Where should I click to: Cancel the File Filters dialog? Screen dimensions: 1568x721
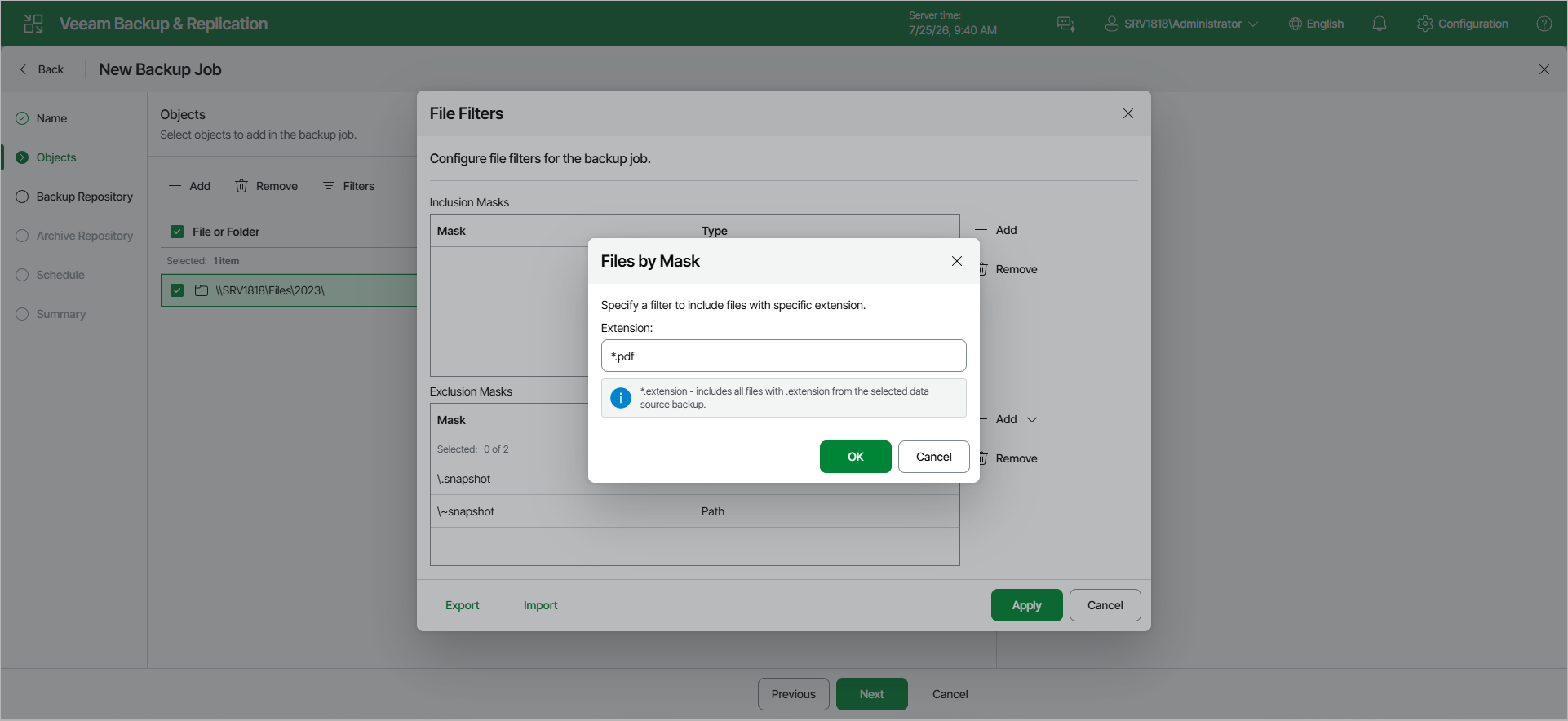(1105, 605)
